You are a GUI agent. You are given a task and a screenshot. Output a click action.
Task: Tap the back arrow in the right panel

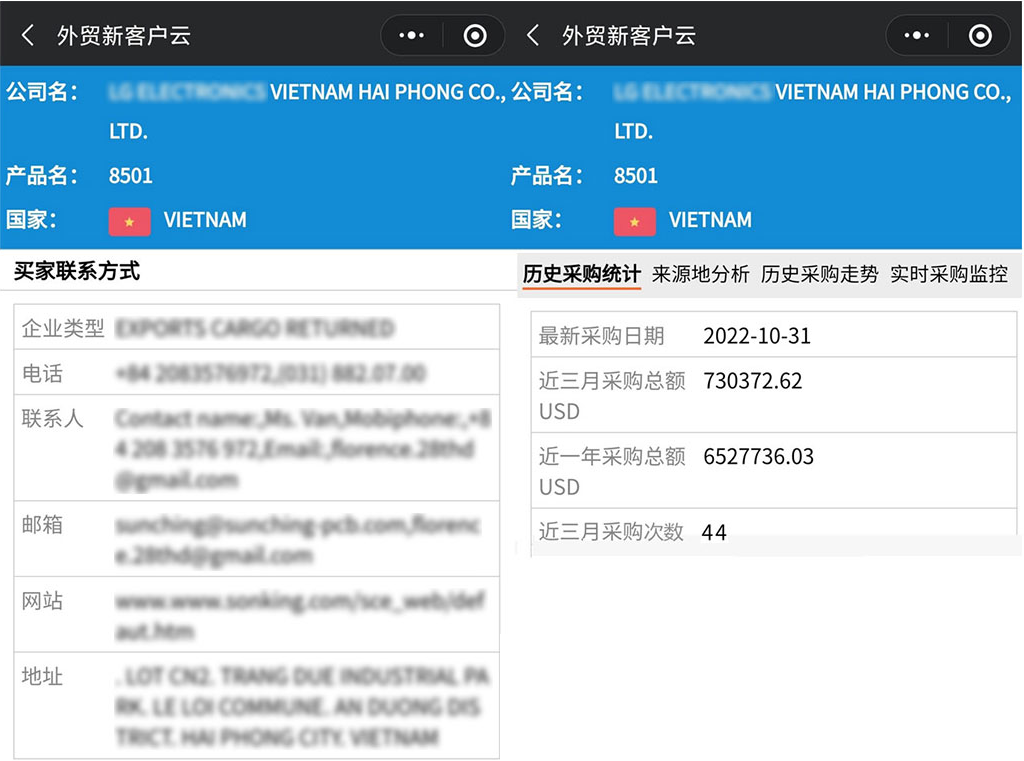(x=533, y=35)
